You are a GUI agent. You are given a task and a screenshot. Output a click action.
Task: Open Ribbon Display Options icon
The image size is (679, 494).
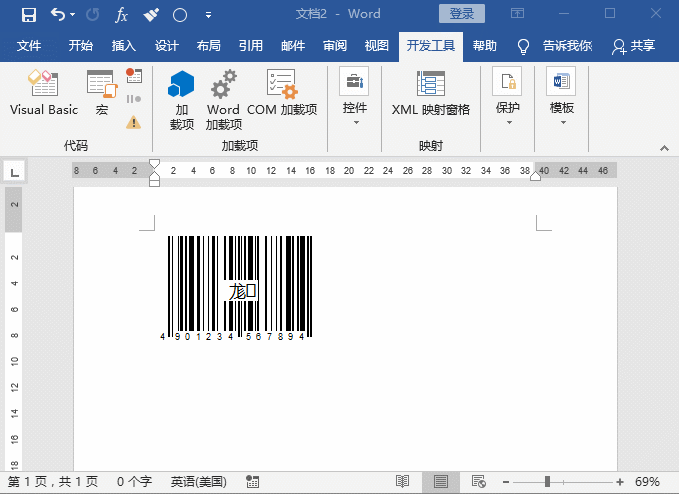(517, 14)
